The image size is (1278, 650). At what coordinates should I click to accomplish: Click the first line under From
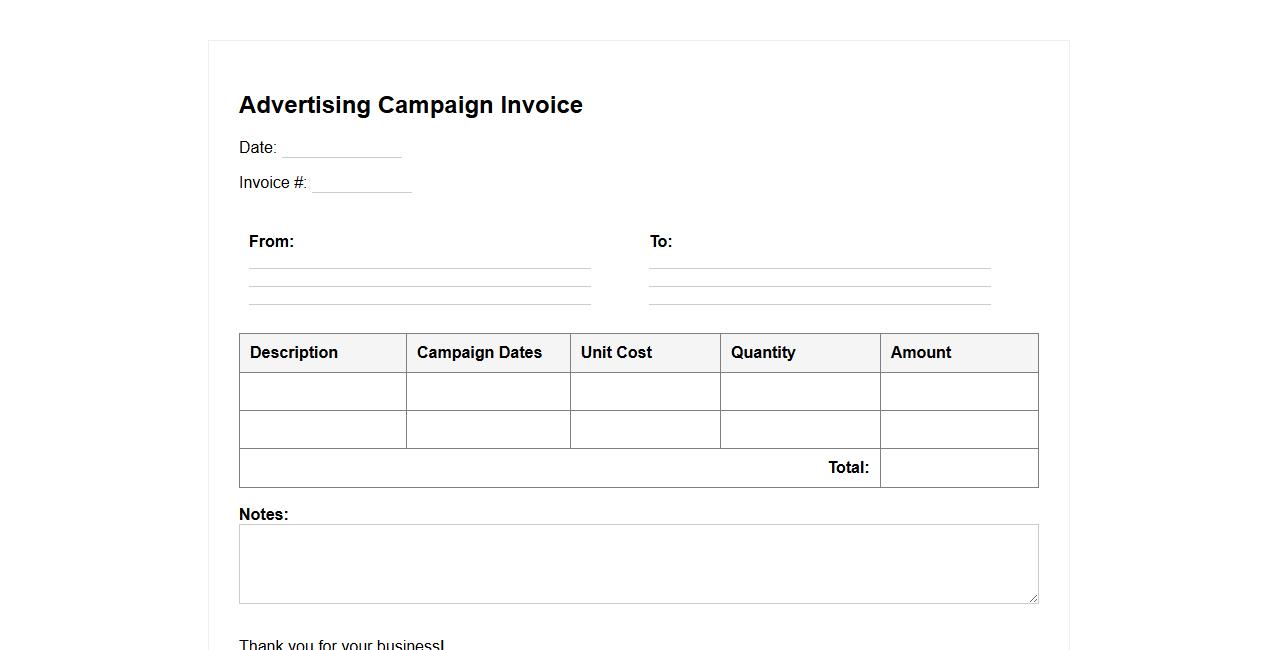click(x=420, y=260)
